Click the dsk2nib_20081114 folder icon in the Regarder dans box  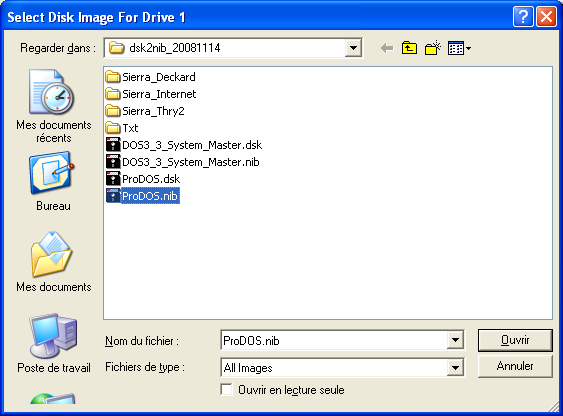[x=116, y=48]
